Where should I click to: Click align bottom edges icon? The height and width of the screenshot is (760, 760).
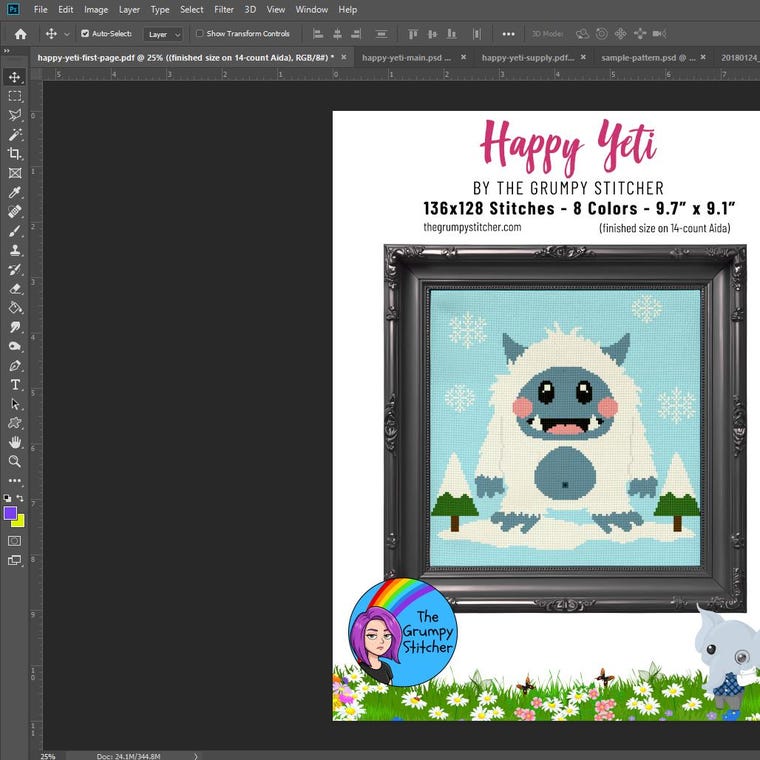pyautogui.click(x=452, y=34)
